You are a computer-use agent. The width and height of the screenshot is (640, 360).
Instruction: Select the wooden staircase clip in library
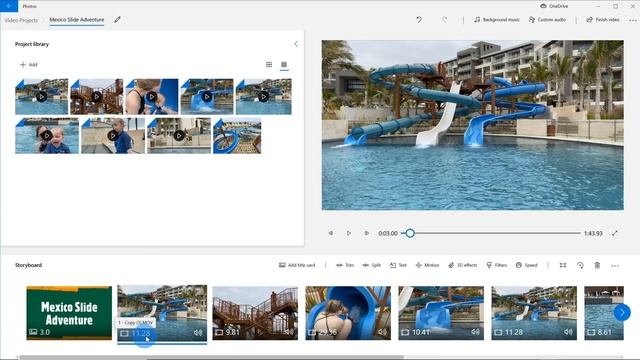[97, 97]
